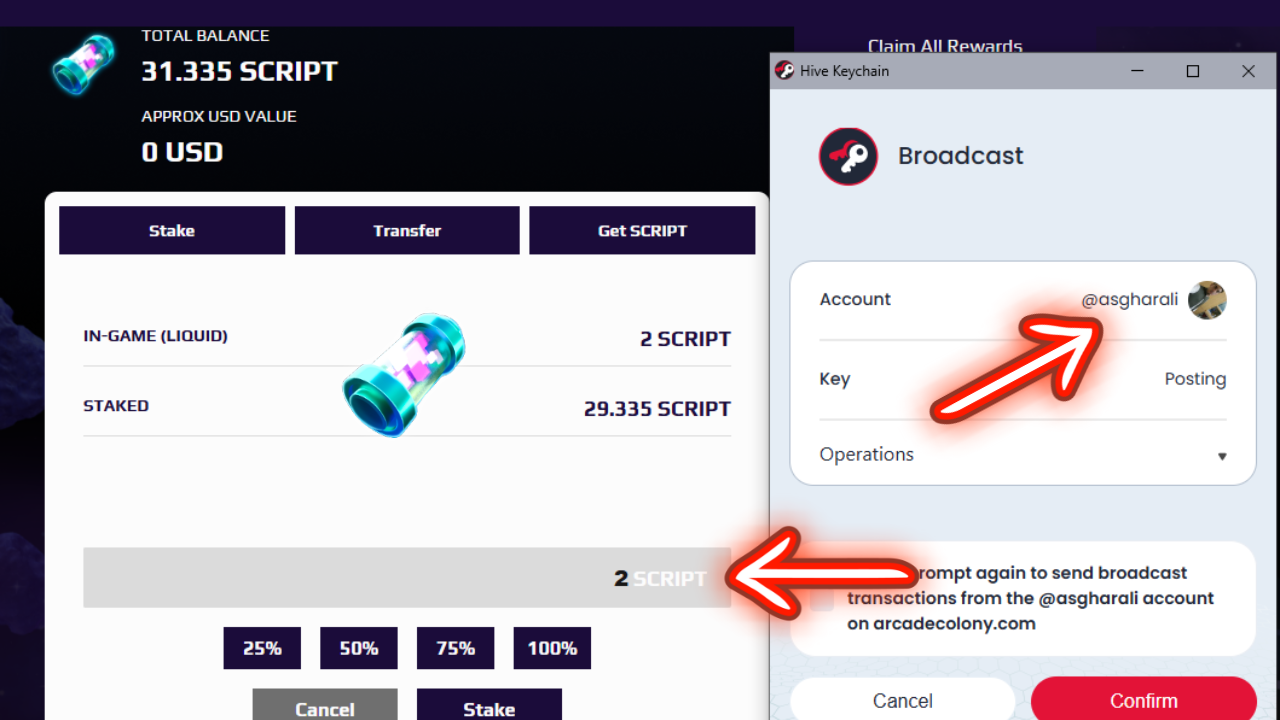
Task: Tick the don't prompt again checkbox
Action: (x=822, y=599)
